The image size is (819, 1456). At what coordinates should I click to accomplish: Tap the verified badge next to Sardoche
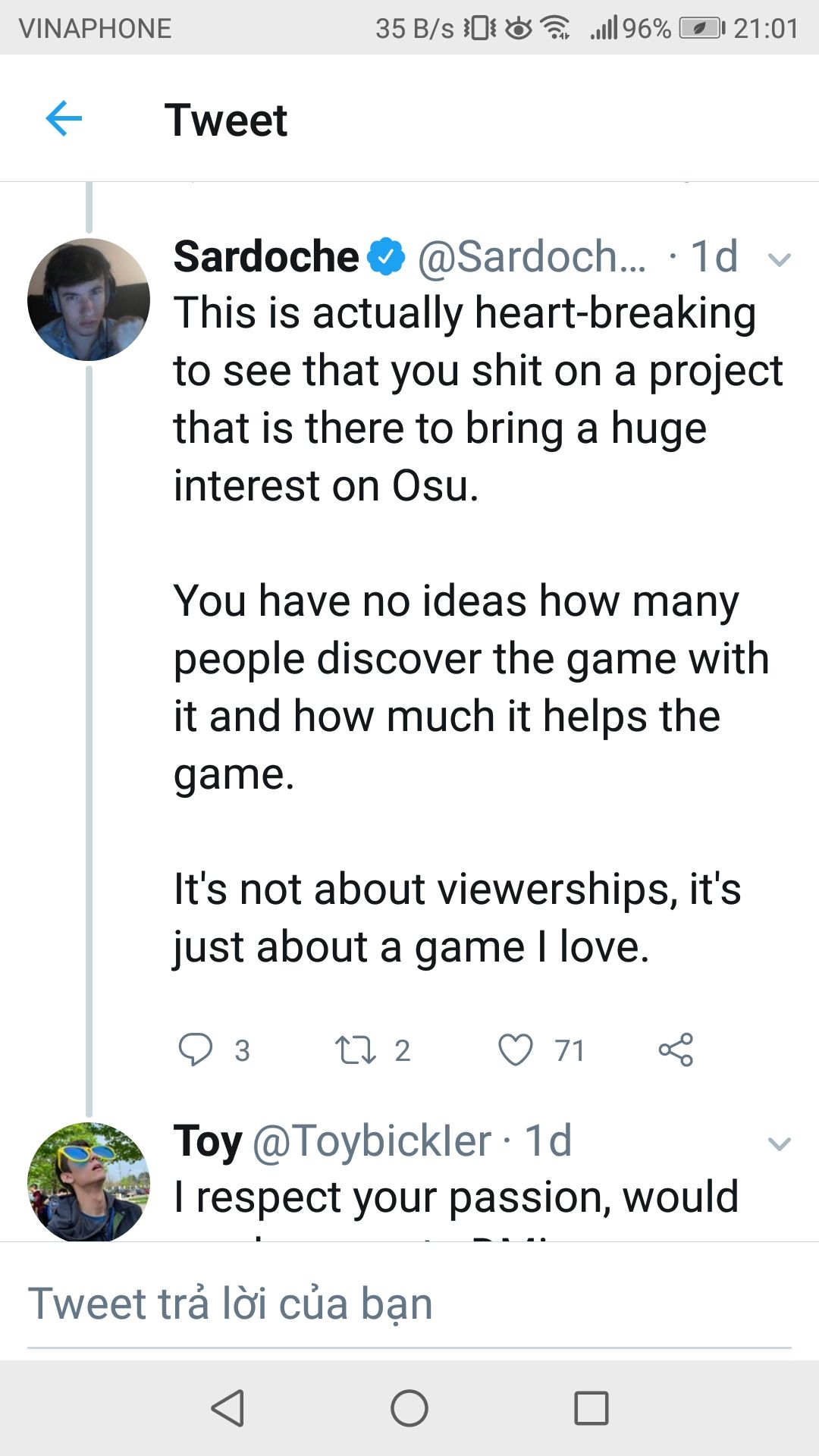(387, 256)
